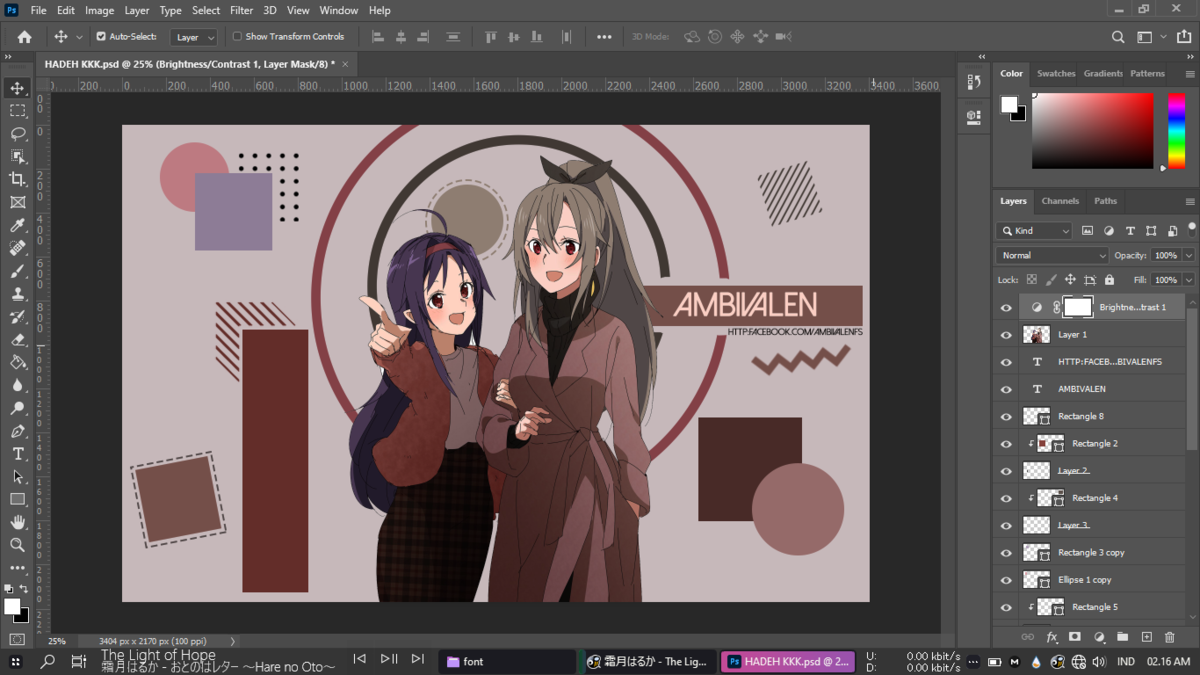Open the Auto-Select Layer dropdown
This screenshot has width=1200, height=675.
[194, 37]
